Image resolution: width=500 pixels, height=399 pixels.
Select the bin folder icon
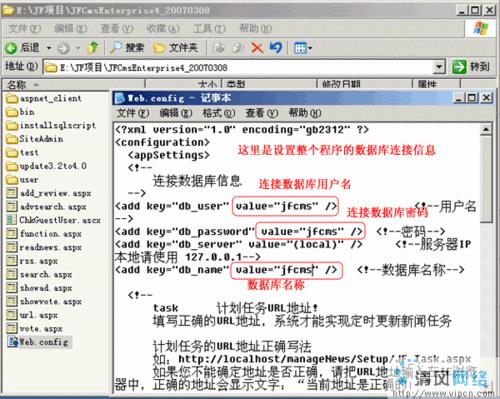point(12,112)
